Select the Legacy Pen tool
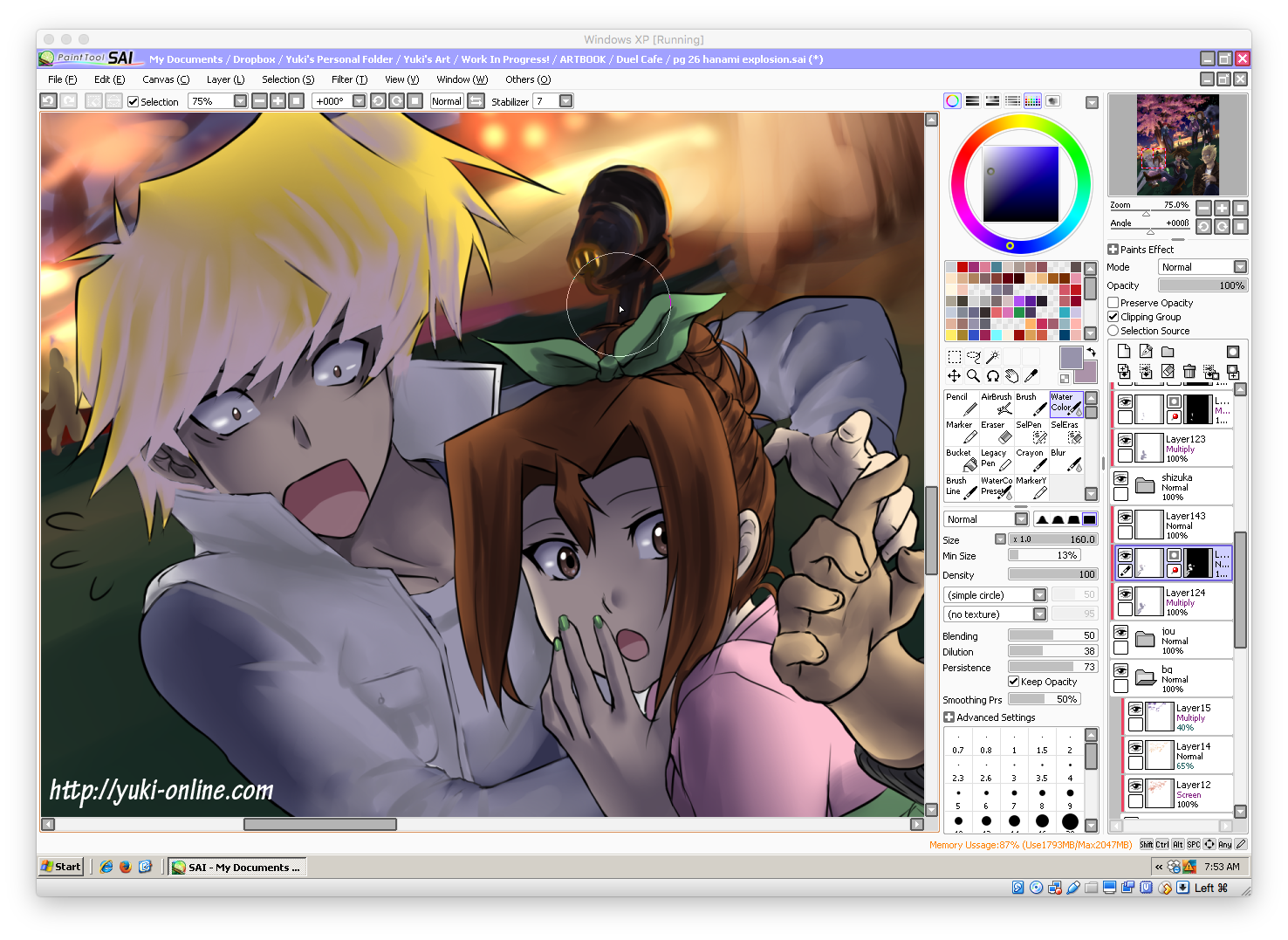The height and width of the screenshot is (940, 1288). pos(997,460)
